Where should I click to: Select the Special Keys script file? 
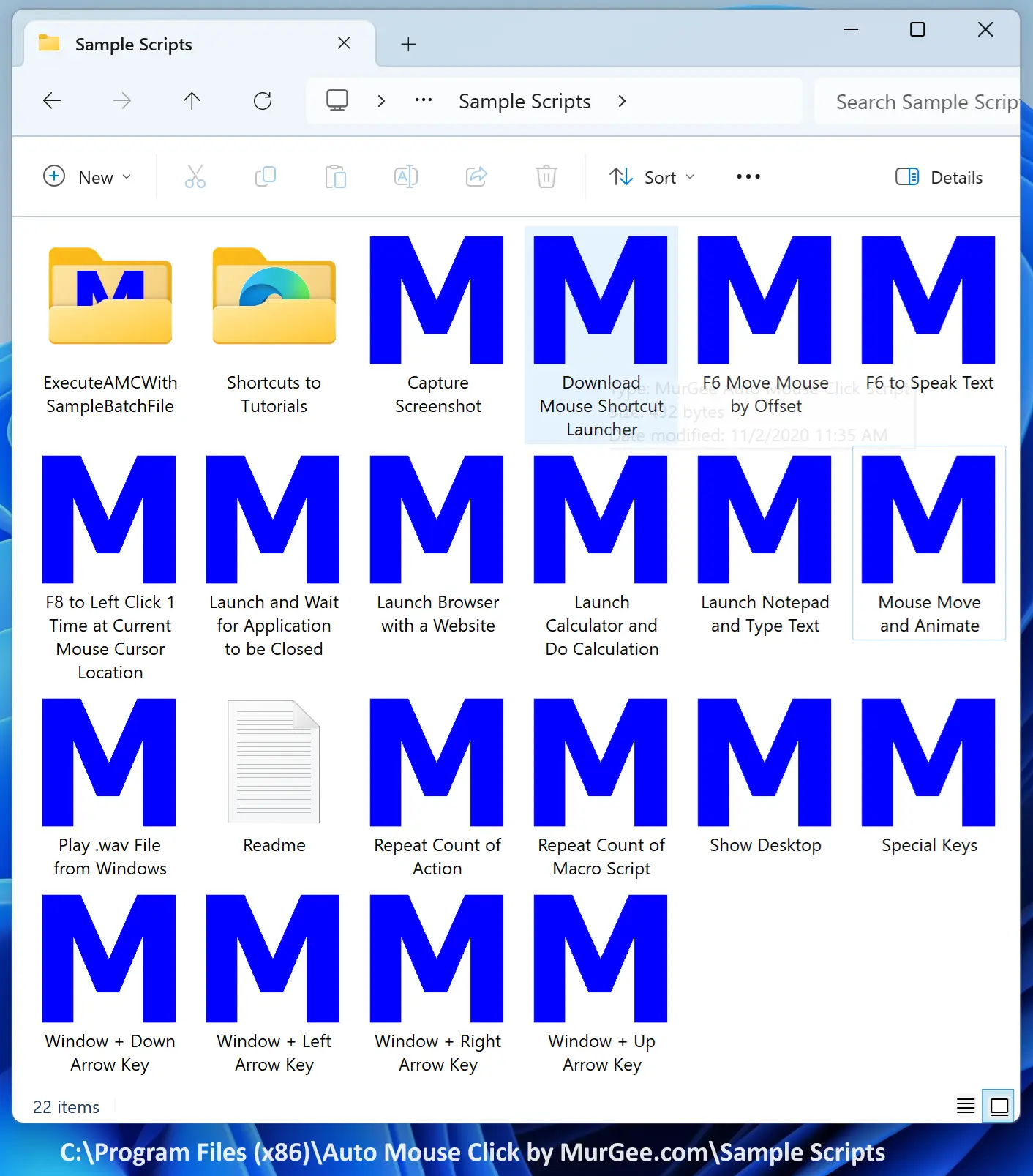click(x=928, y=763)
